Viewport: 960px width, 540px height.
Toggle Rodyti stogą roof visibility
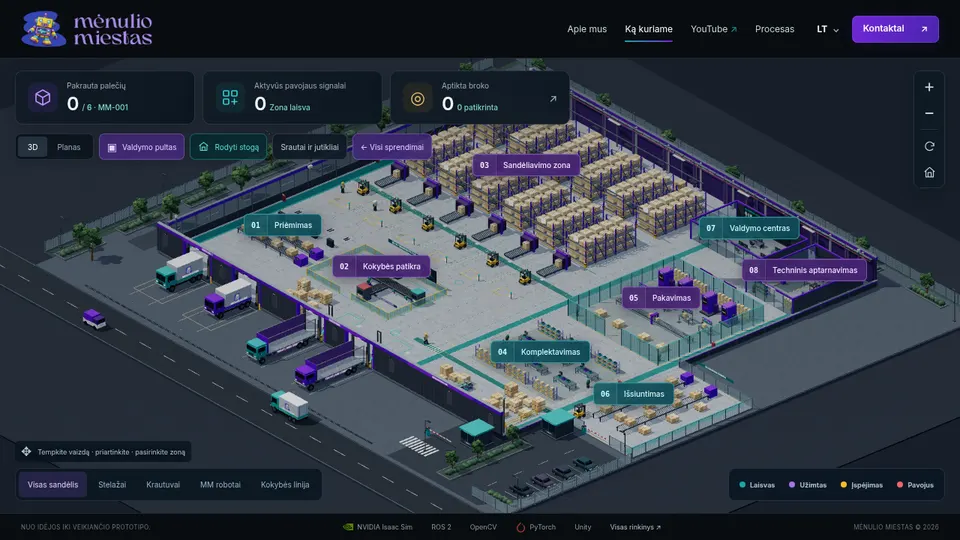(228, 147)
